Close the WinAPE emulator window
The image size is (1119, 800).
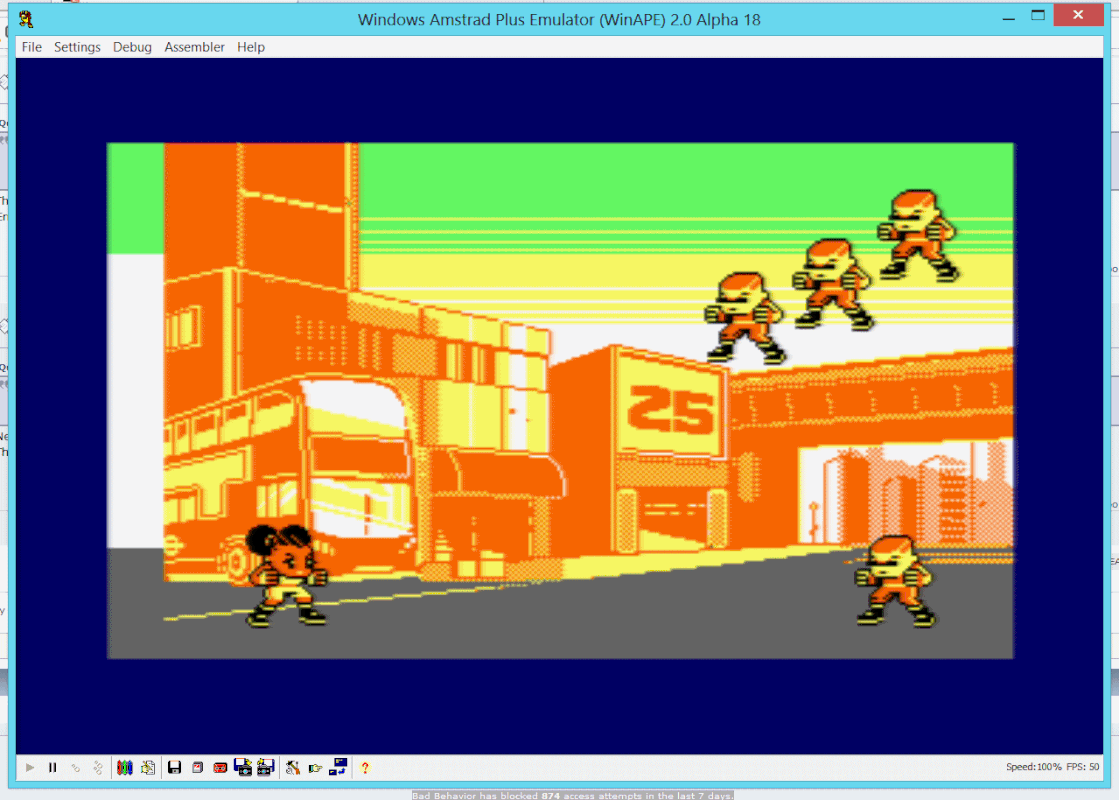[1078, 15]
